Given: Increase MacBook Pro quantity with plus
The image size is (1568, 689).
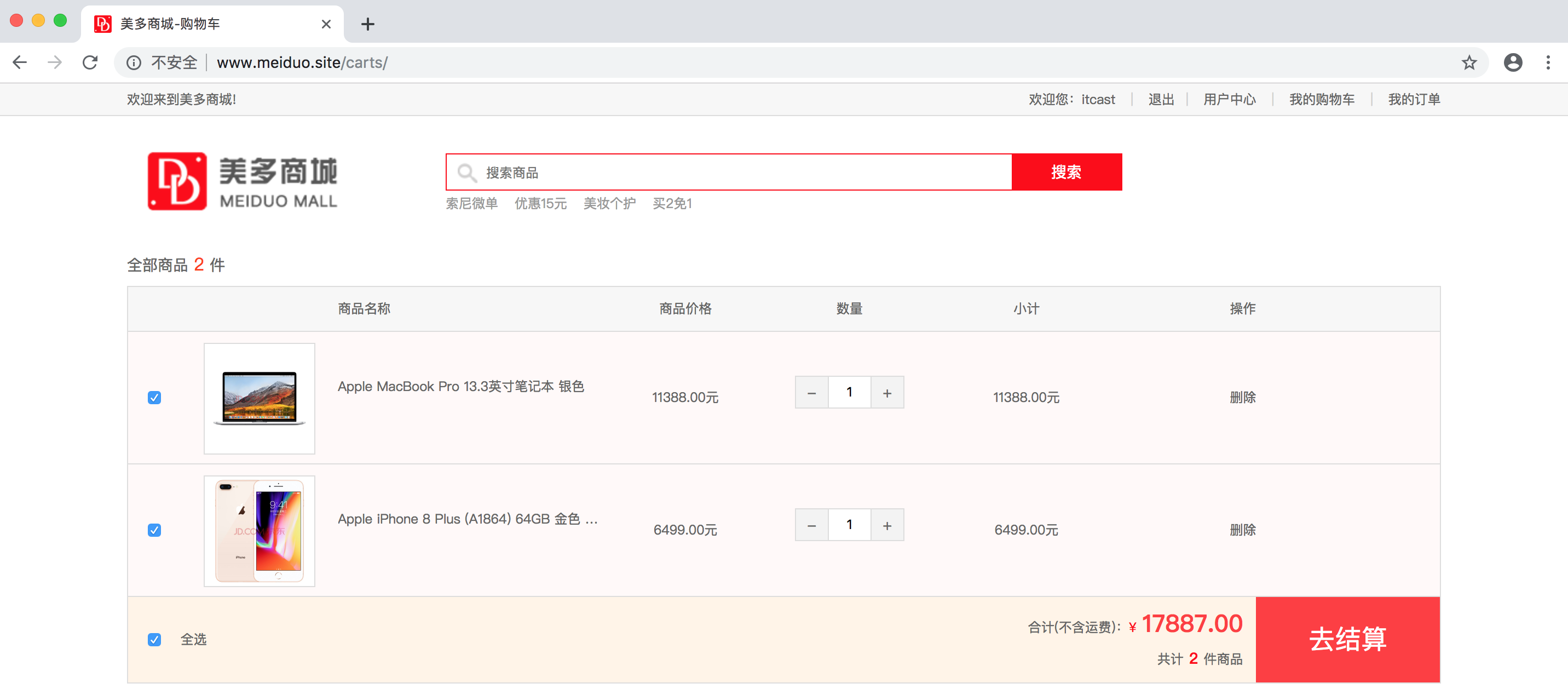Looking at the screenshot, I should pos(887,393).
